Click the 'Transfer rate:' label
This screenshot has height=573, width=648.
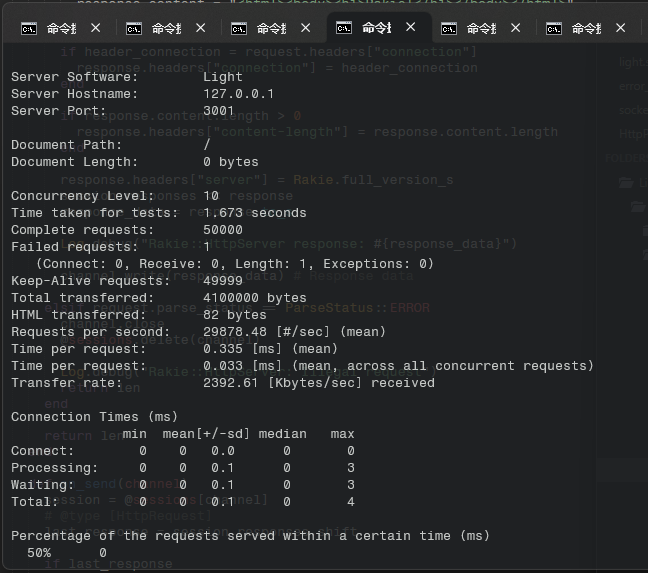[67, 383]
